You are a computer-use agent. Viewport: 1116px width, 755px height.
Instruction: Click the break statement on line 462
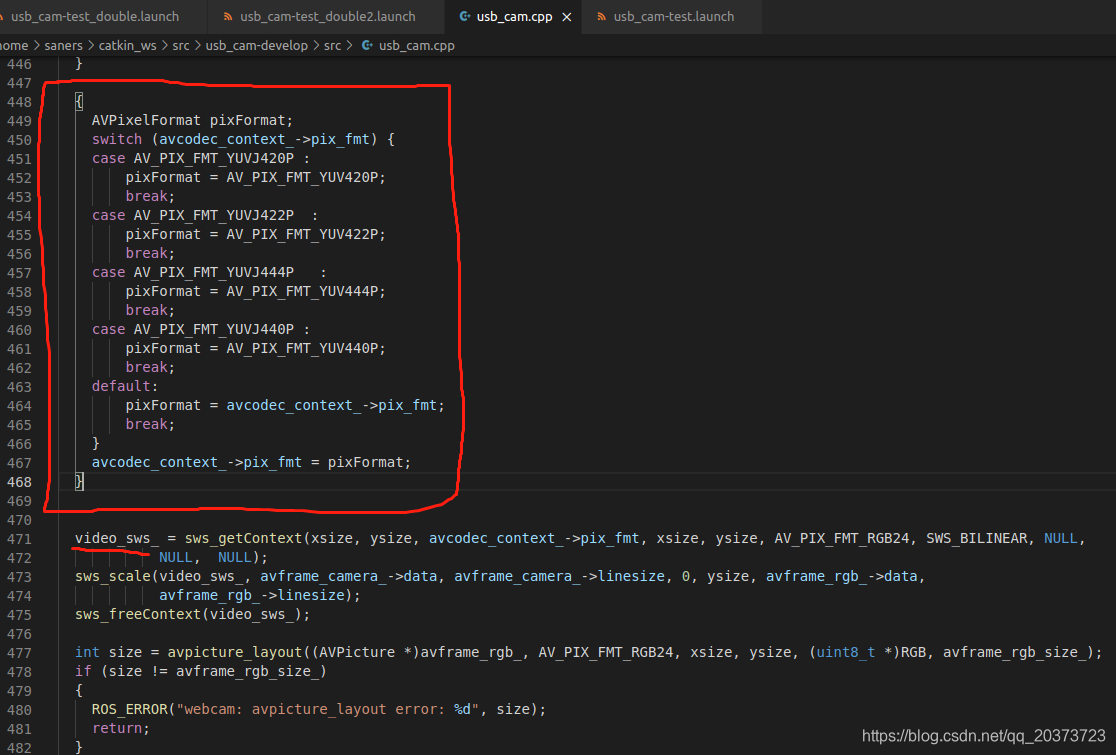coord(147,367)
